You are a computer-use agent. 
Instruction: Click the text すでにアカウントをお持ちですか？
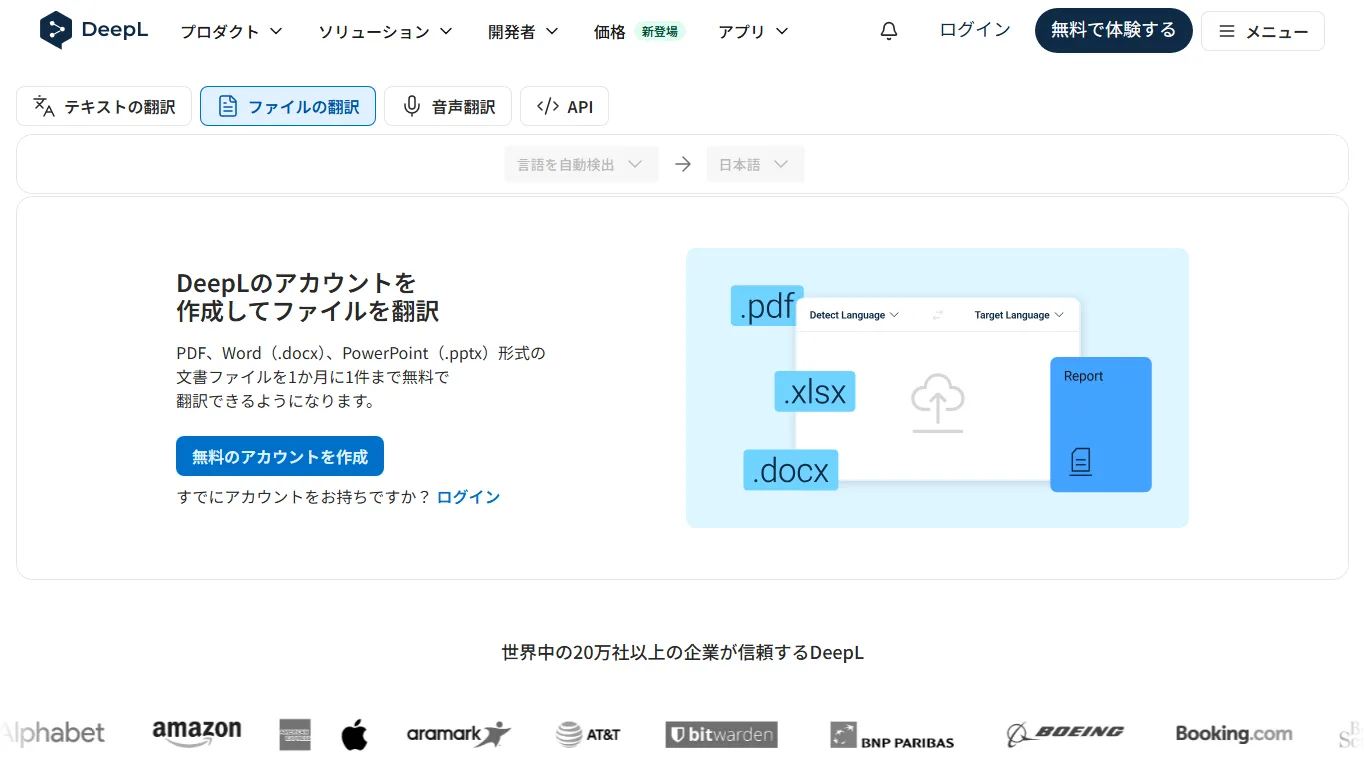coord(304,497)
